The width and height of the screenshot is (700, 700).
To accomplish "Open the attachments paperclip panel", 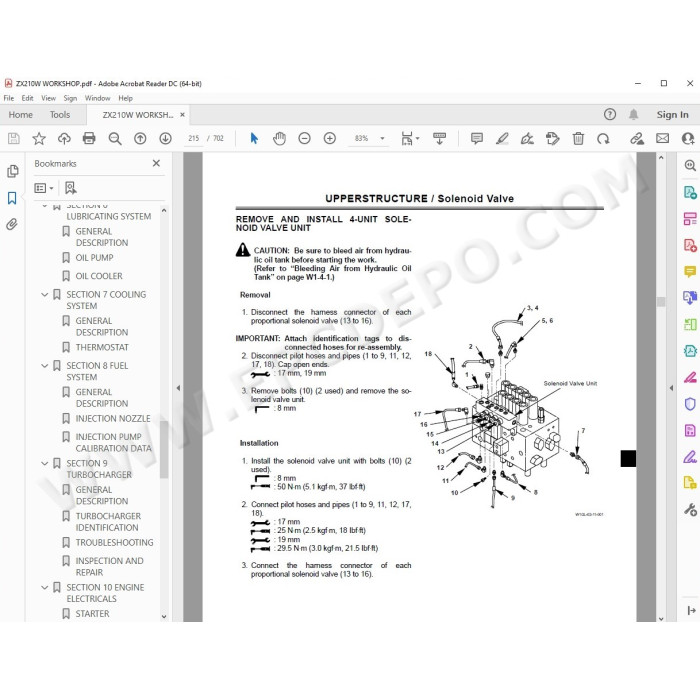I will click(12, 224).
